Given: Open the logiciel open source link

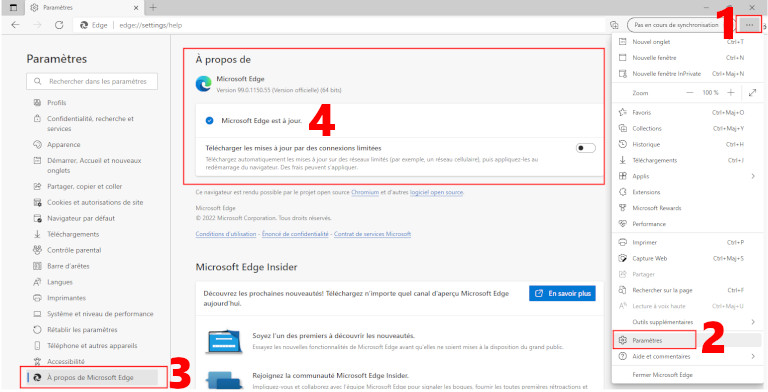Looking at the screenshot, I should [x=436, y=193].
